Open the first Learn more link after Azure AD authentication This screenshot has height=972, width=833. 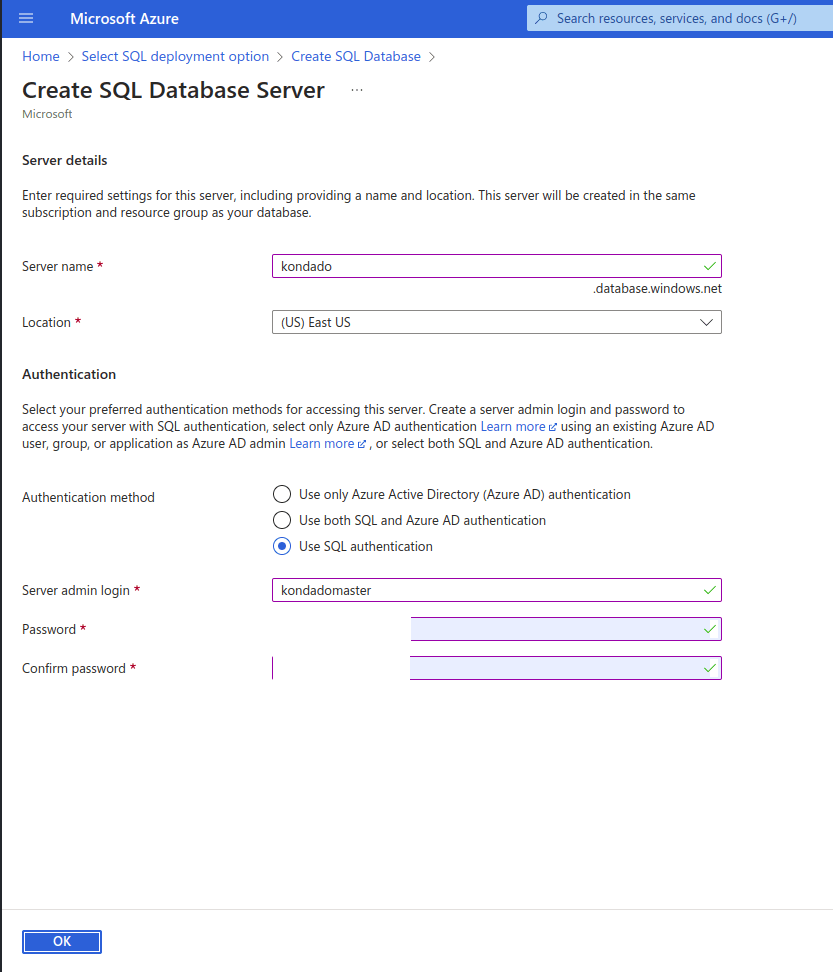click(x=519, y=426)
